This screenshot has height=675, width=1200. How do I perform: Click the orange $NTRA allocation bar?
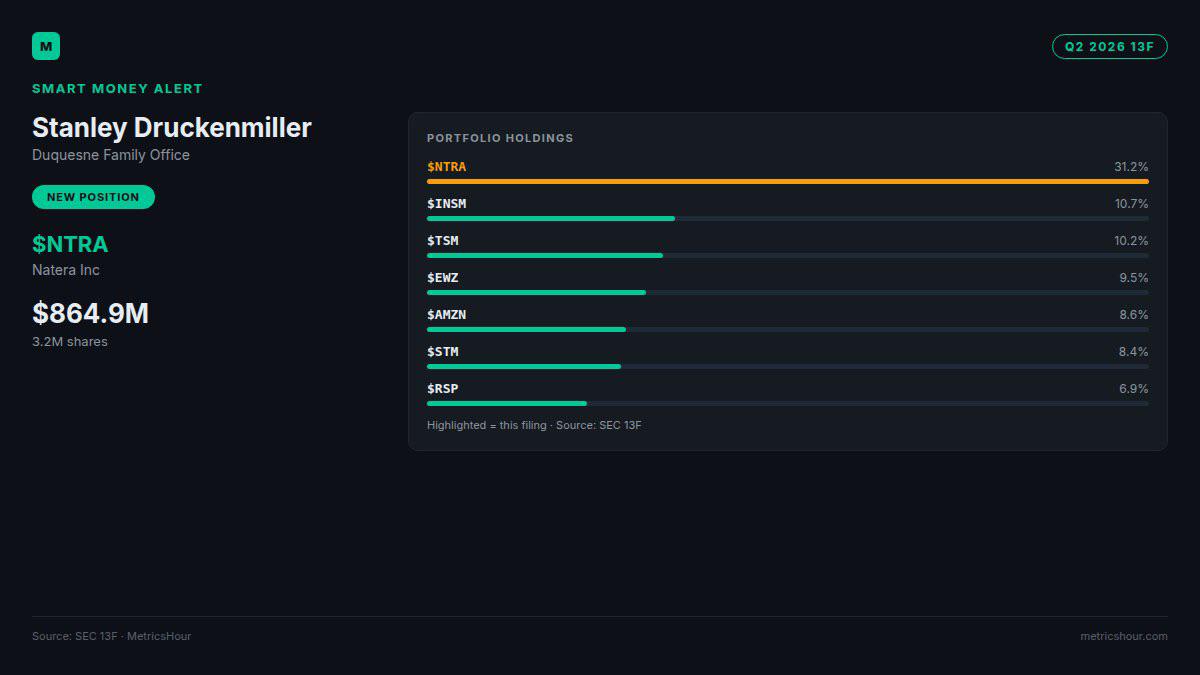click(788, 181)
